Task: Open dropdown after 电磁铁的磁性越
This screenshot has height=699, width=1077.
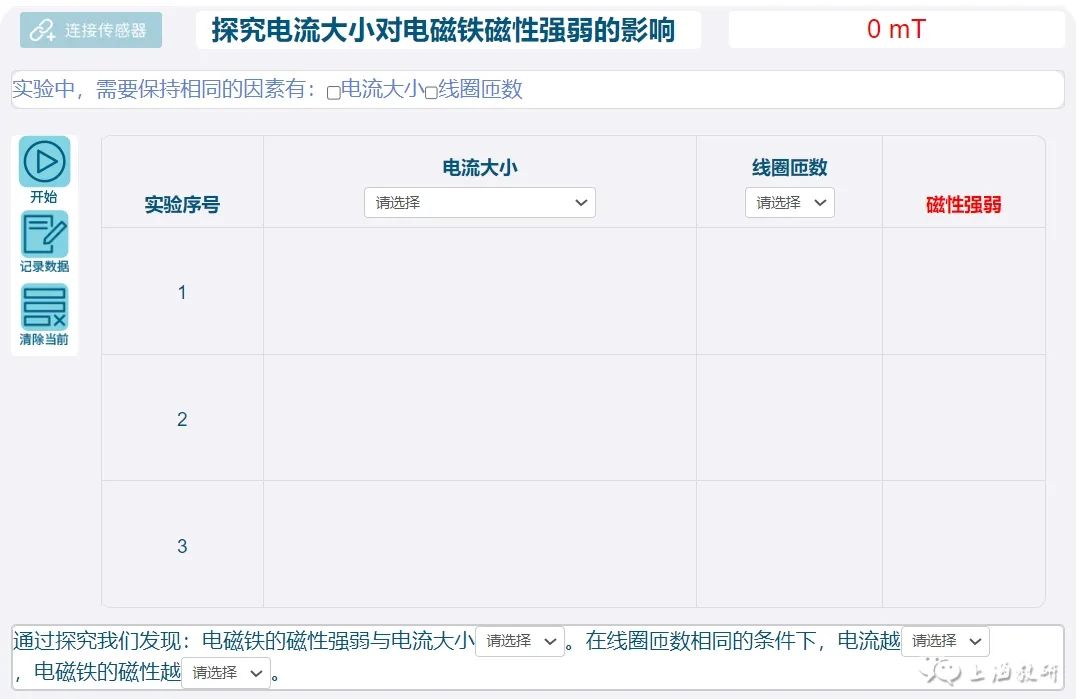Action: [x=226, y=673]
